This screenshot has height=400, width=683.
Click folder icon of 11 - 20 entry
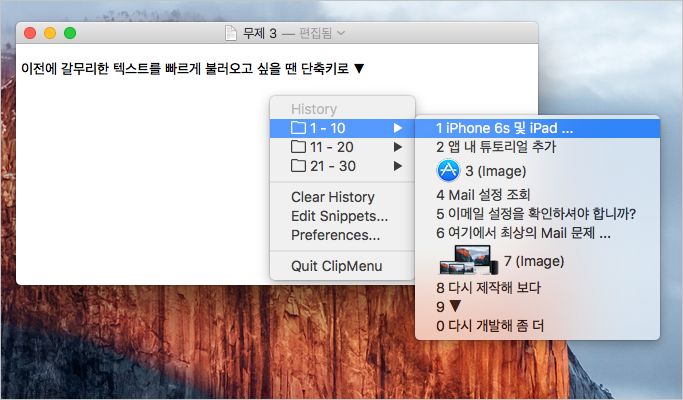(298, 146)
